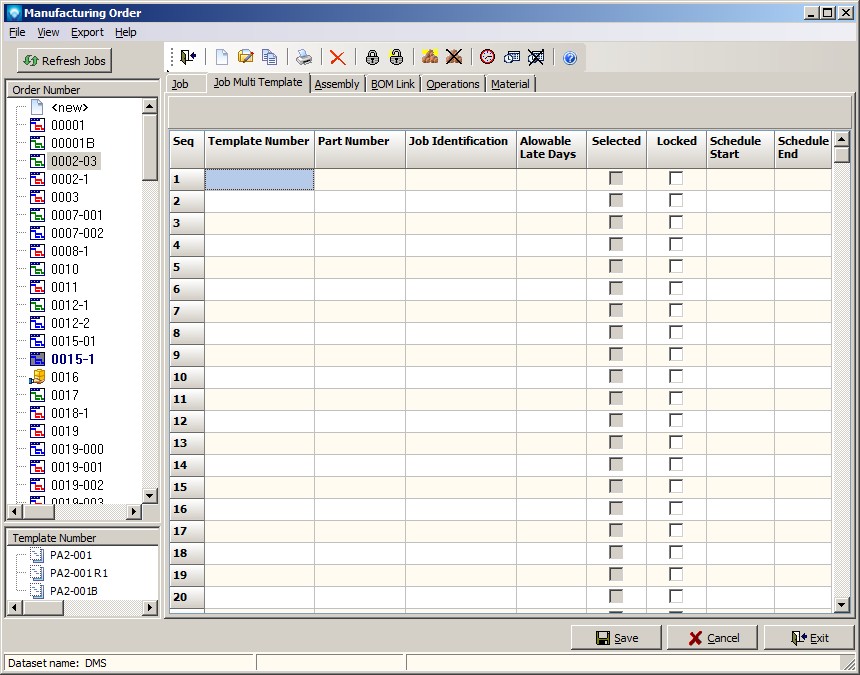Screen dimensions: 860x675
Task: Click the open folder edit toolbar icon
Action: point(245,58)
